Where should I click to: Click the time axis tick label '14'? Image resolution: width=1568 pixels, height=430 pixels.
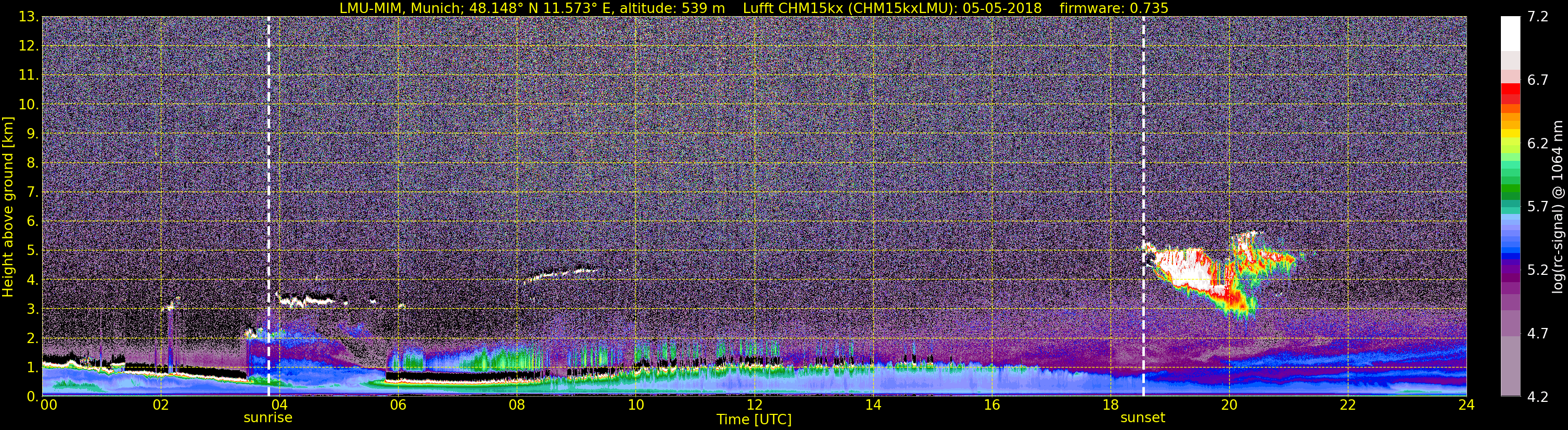873,405
